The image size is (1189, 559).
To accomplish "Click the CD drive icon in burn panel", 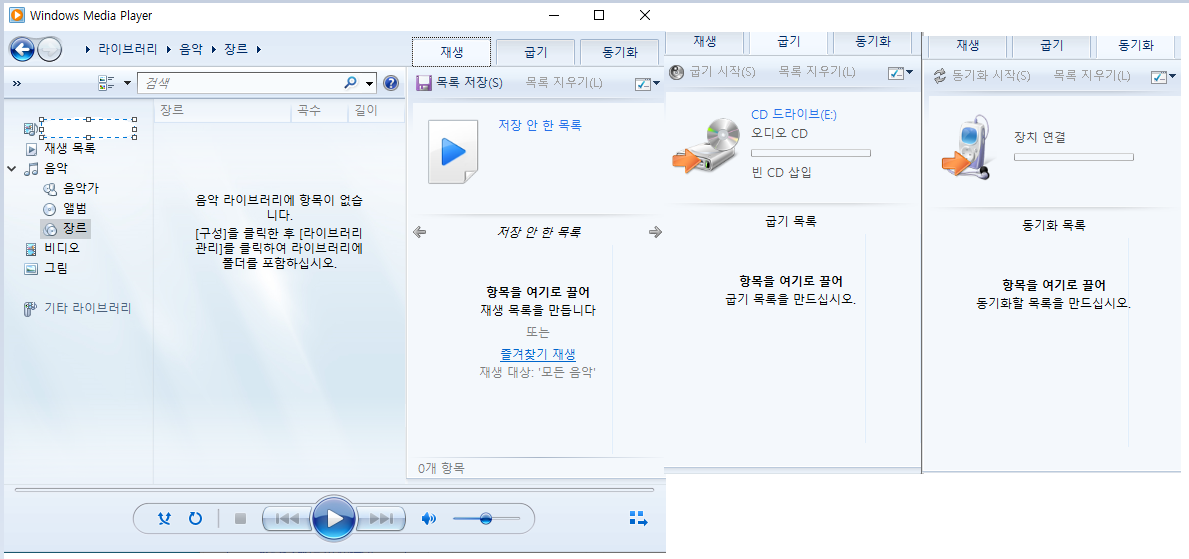I will coord(706,146).
